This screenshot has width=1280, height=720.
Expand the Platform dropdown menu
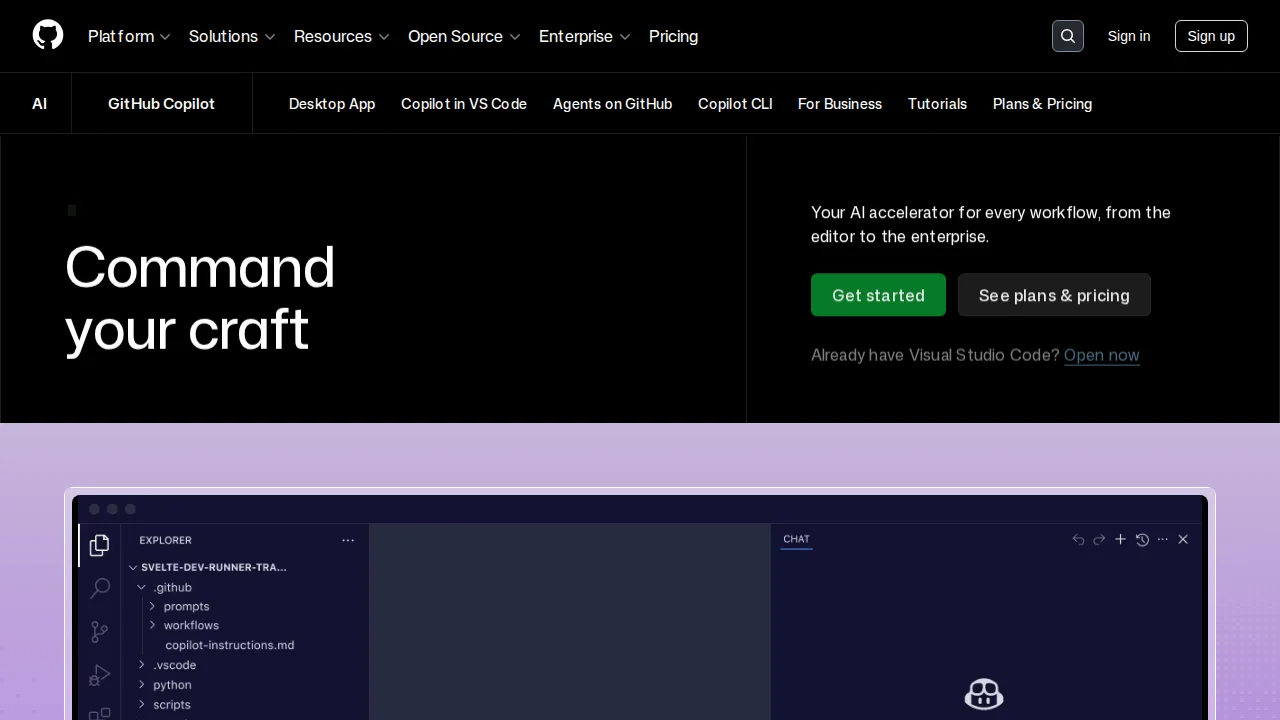129,36
